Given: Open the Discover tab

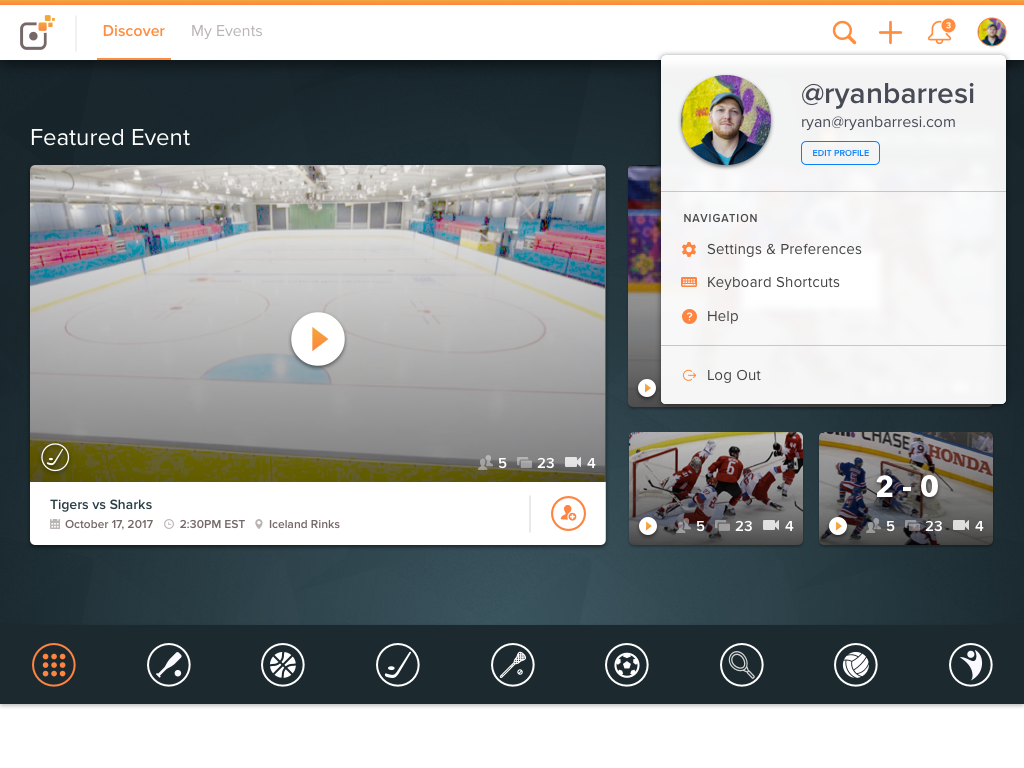Looking at the screenshot, I should pos(134,31).
